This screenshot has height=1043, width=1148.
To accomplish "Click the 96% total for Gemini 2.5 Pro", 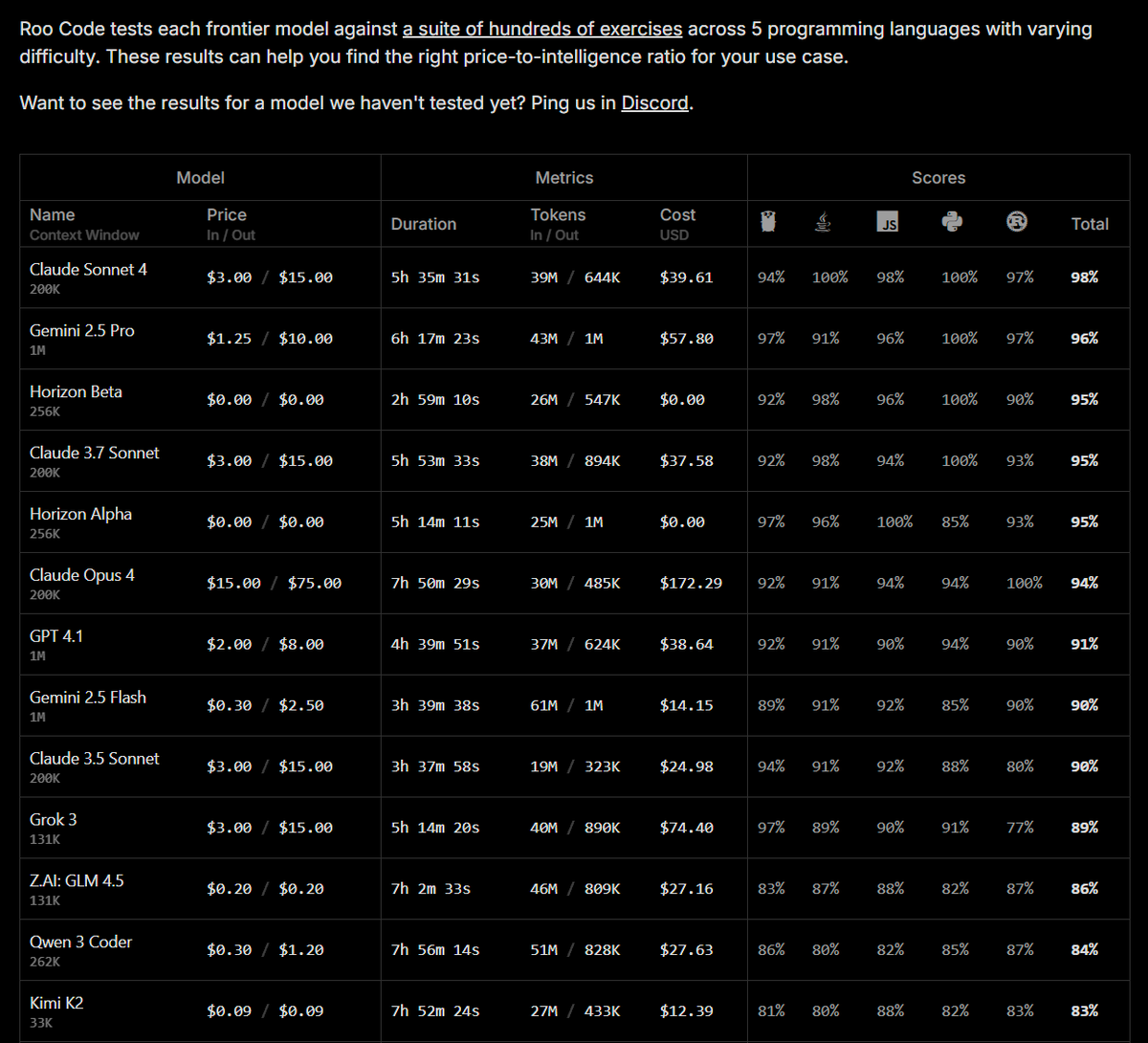I will (x=1085, y=339).
